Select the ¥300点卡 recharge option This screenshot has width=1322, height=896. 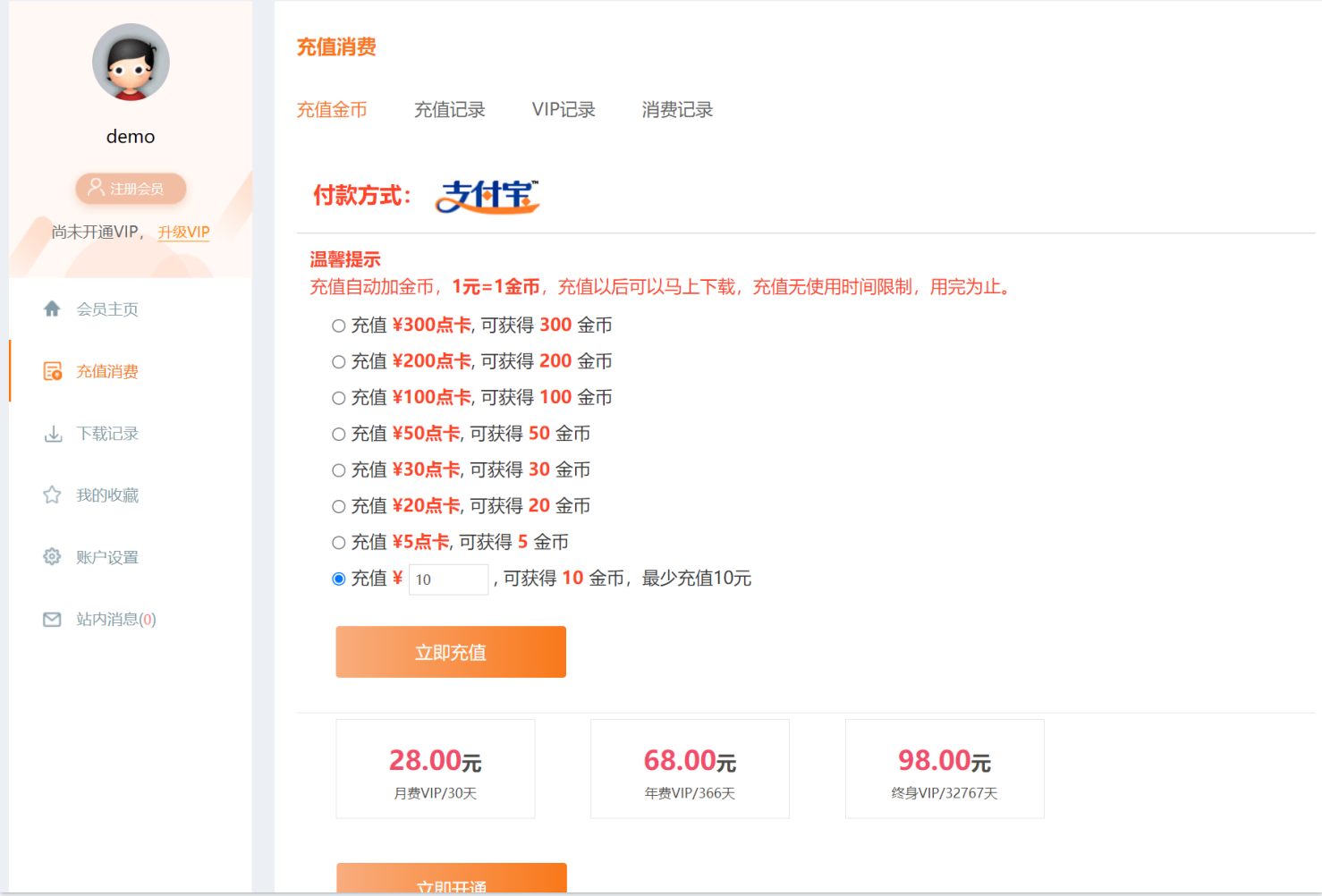click(338, 325)
